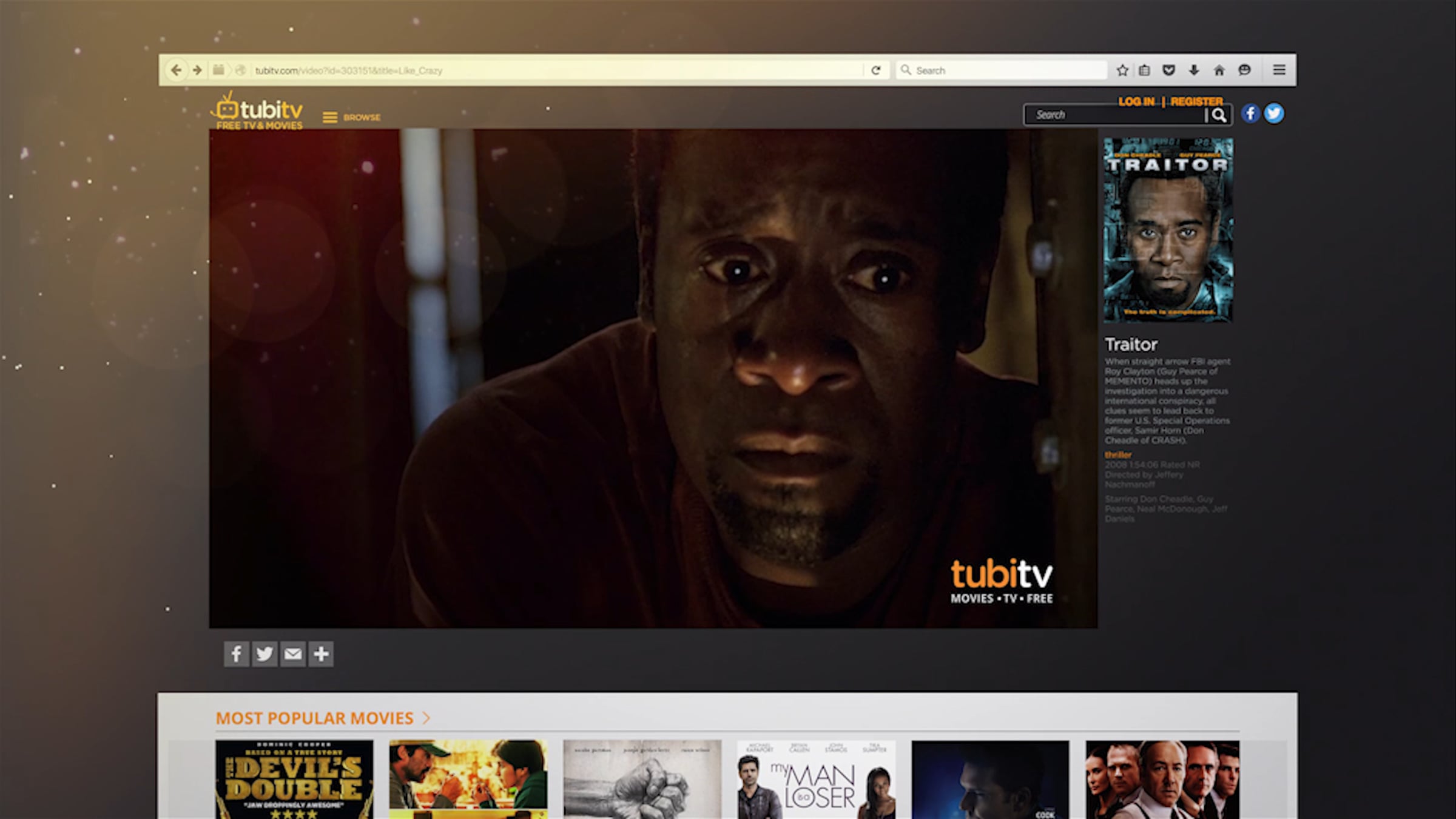This screenshot has height=819, width=1456.
Task: Open the clenched fist movie poster
Action: 642,779
